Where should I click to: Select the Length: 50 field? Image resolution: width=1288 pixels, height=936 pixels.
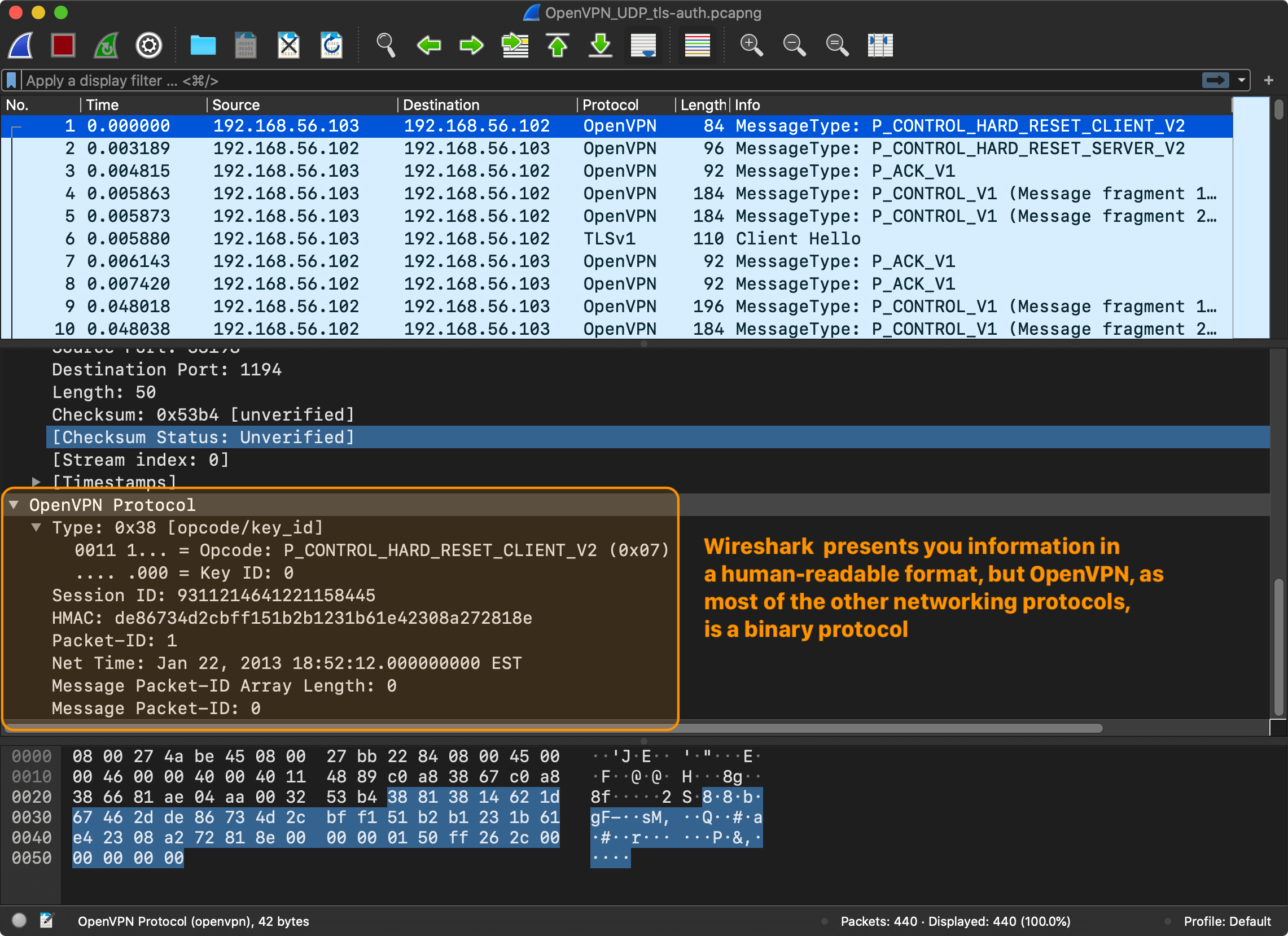point(104,392)
